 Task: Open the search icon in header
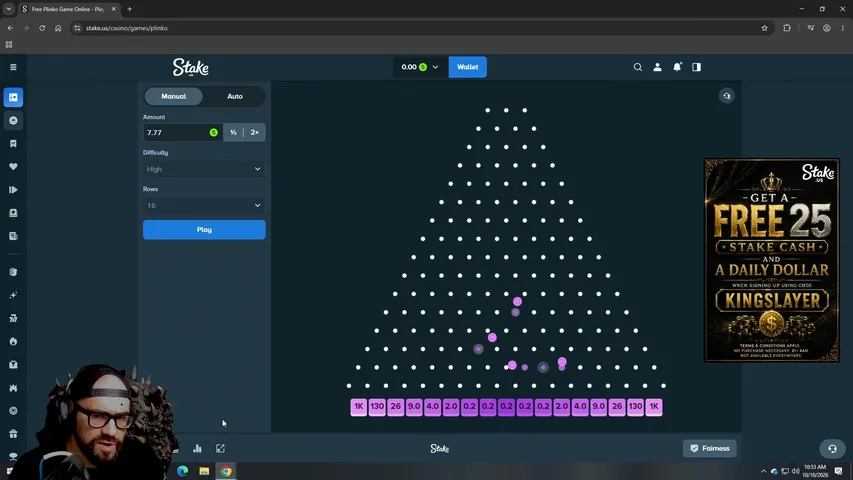638,67
